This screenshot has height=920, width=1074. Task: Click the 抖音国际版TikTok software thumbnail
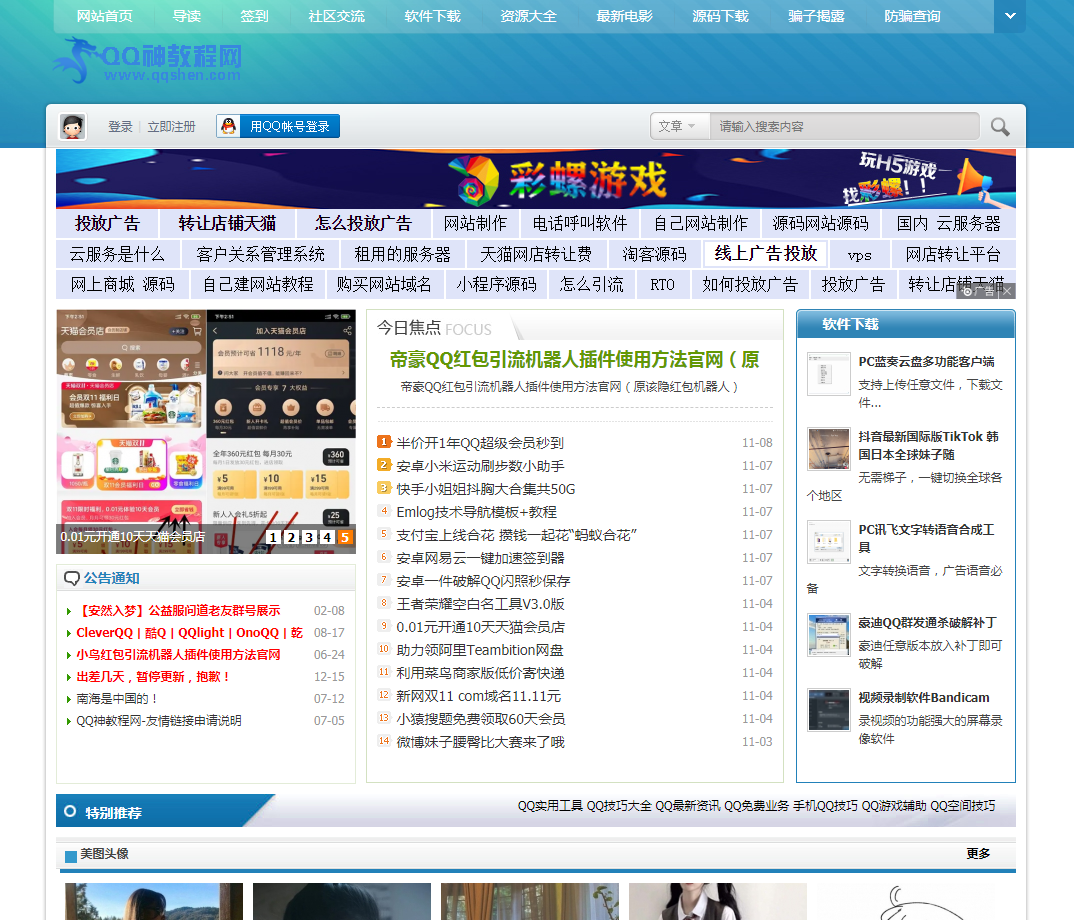click(x=828, y=449)
